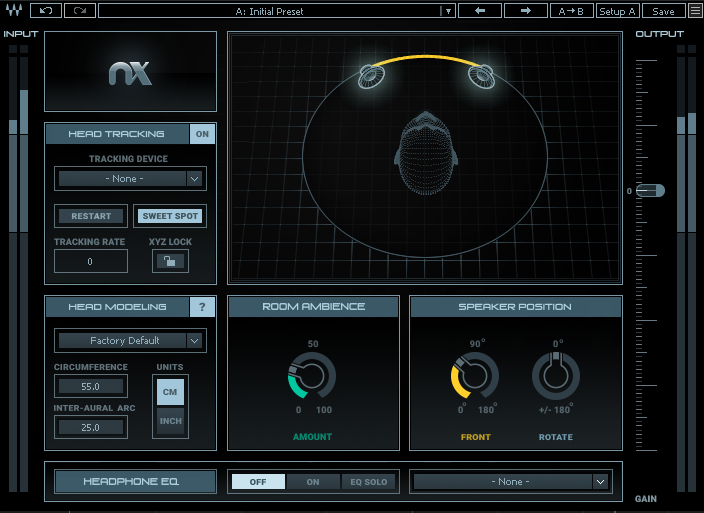Open the Tracking Device dropdown
704x513 pixels.
[130, 179]
